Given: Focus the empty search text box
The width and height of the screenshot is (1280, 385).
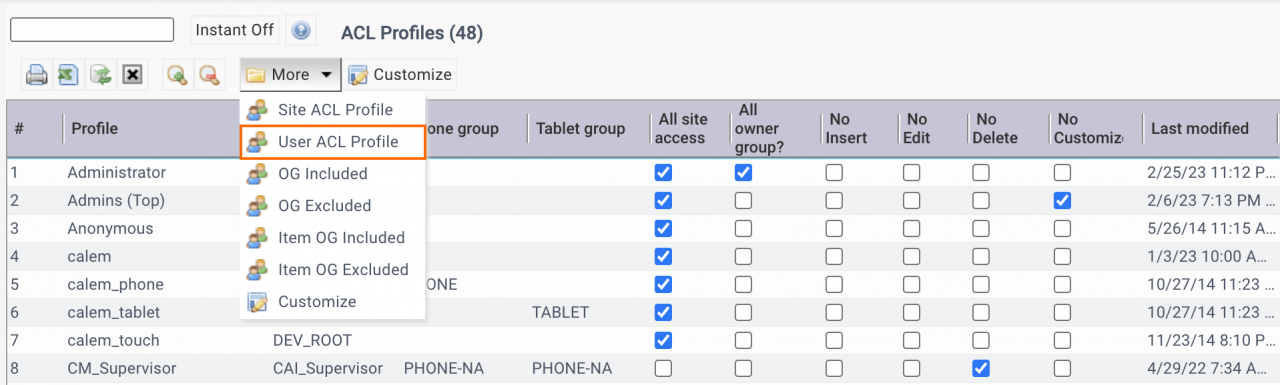Looking at the screenshot, I should click(x=92, y=30).
